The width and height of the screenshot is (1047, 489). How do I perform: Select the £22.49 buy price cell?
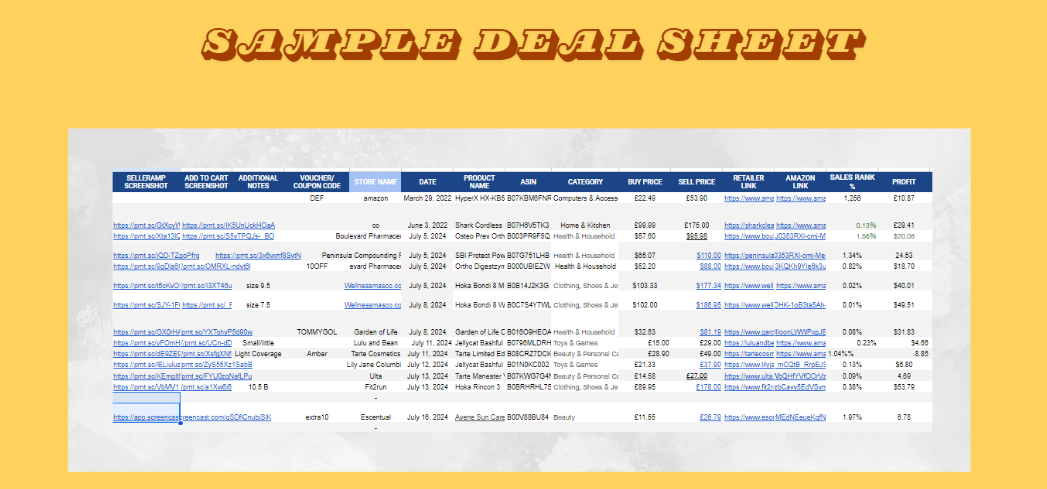[644, 198]
